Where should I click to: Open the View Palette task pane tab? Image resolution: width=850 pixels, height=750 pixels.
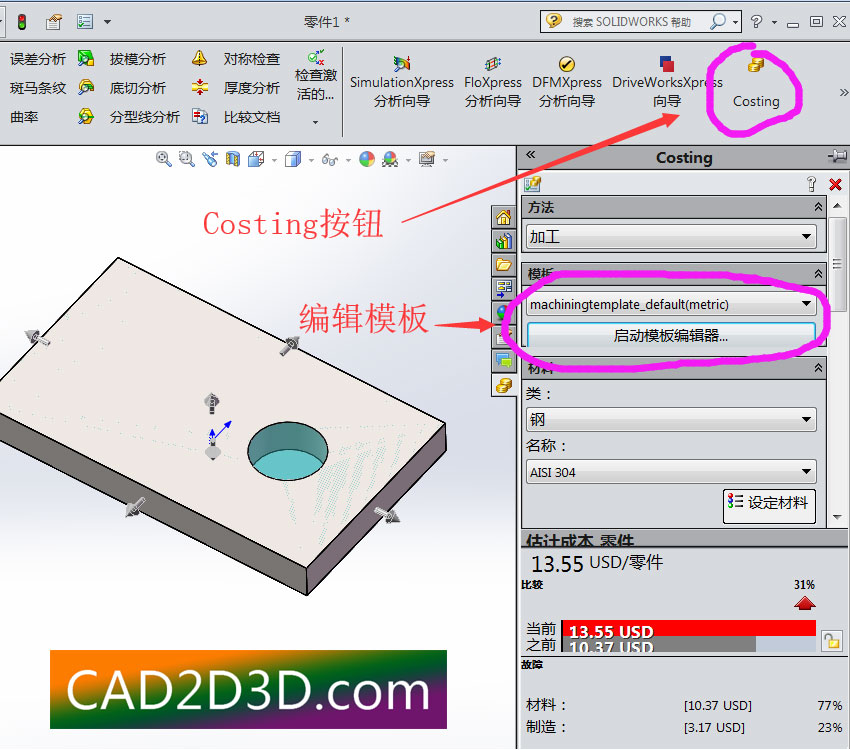pyautogui.click(x=504, y=288)
